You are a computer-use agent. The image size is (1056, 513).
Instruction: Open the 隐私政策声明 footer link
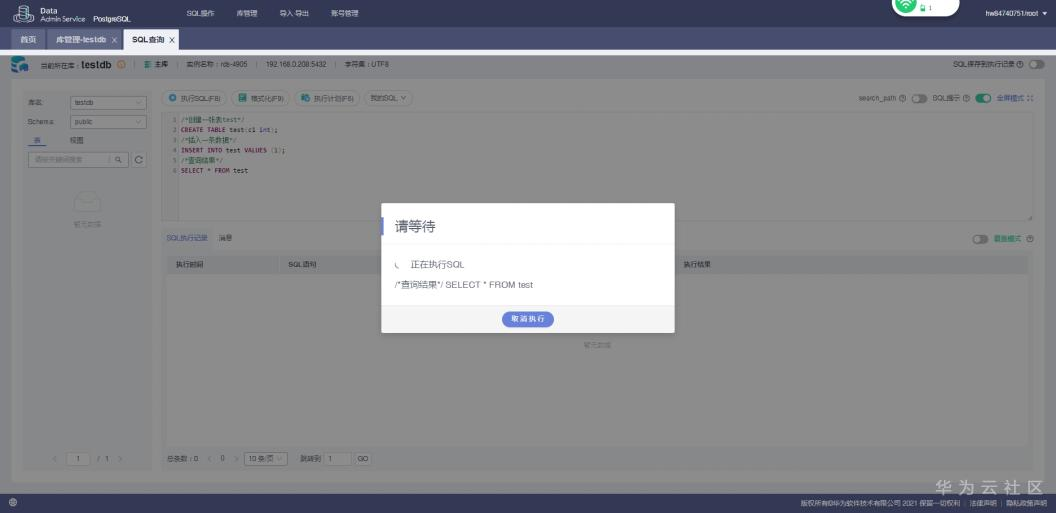[1026, 504]
